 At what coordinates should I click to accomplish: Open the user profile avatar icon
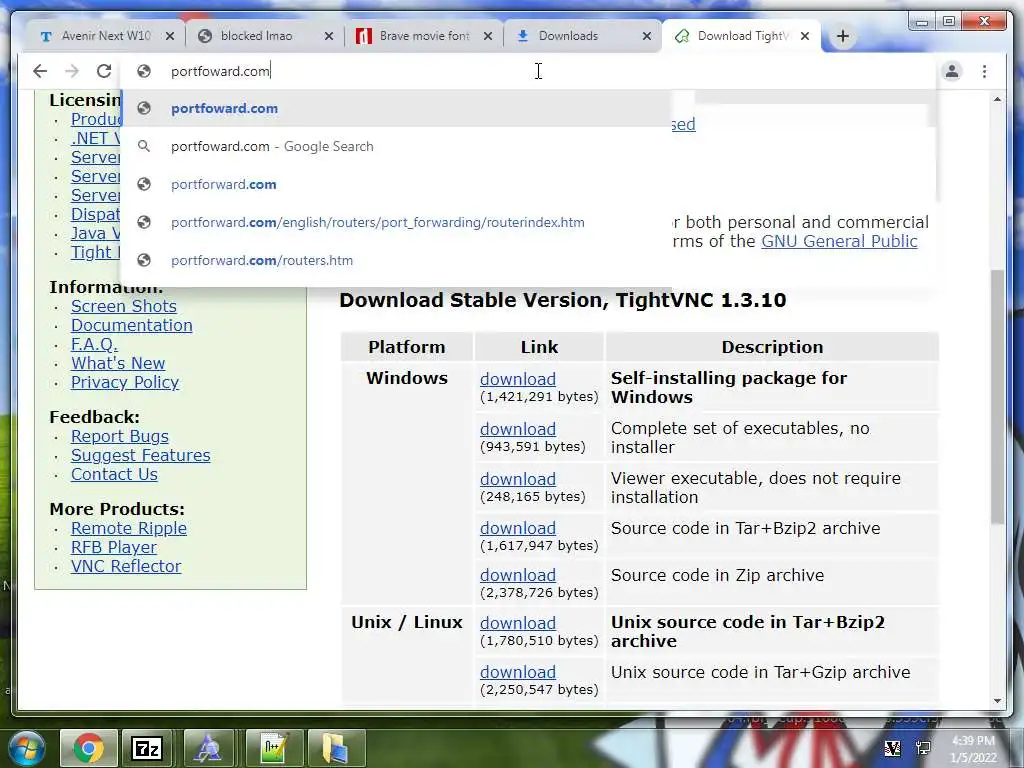click(x=952, y=71)
